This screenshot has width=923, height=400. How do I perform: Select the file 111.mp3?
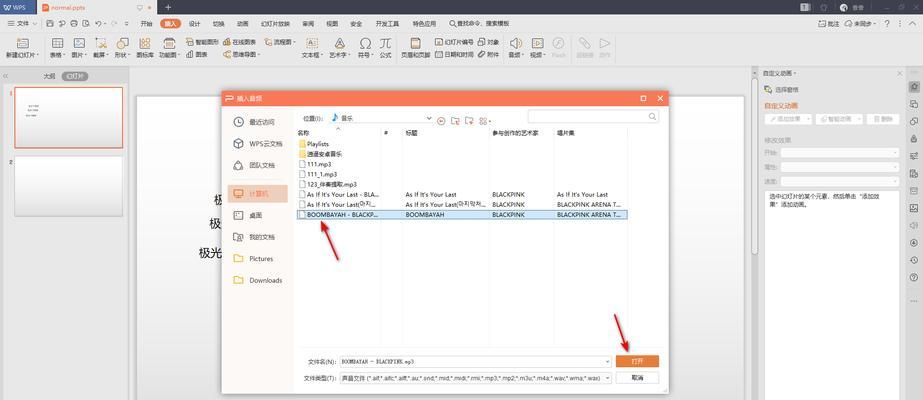[315, 164]
